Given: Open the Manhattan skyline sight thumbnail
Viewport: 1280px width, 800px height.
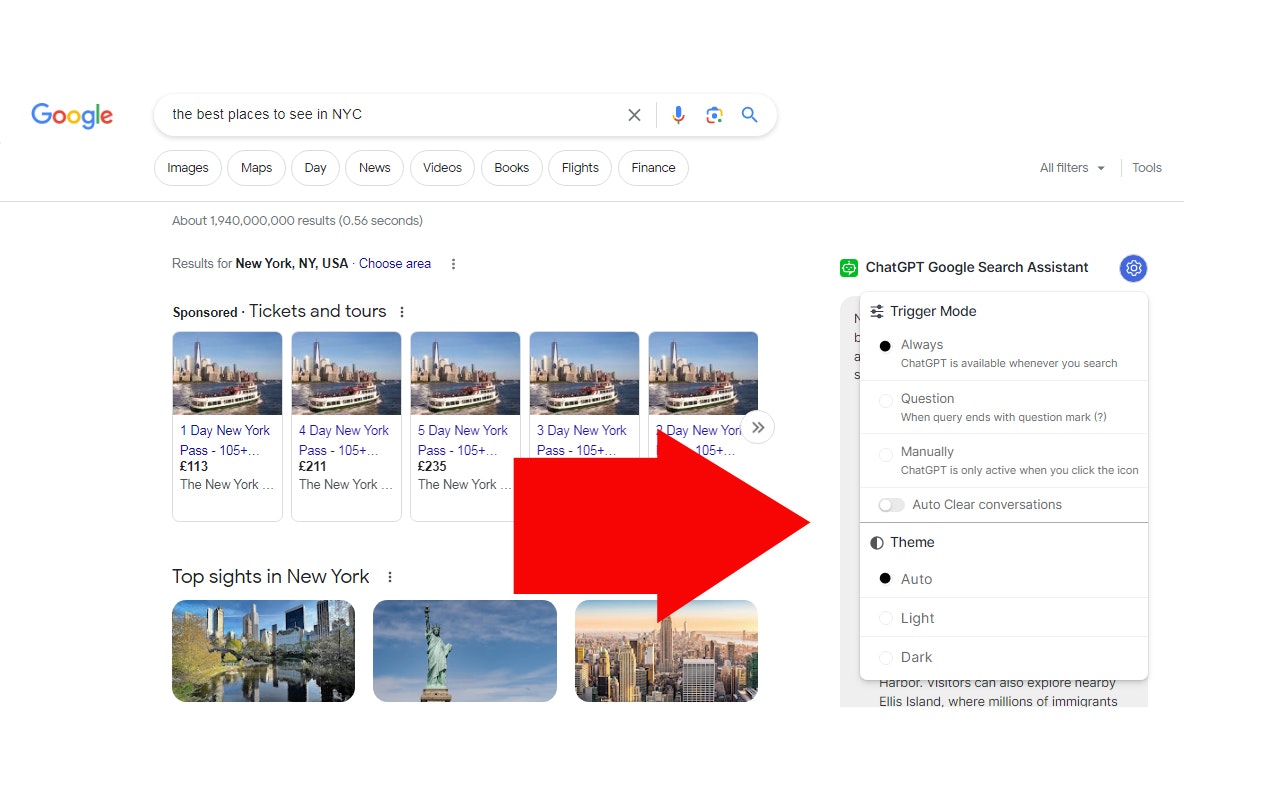Looking at the screenshot, I should pyautogui.click(x=666, y=651).
